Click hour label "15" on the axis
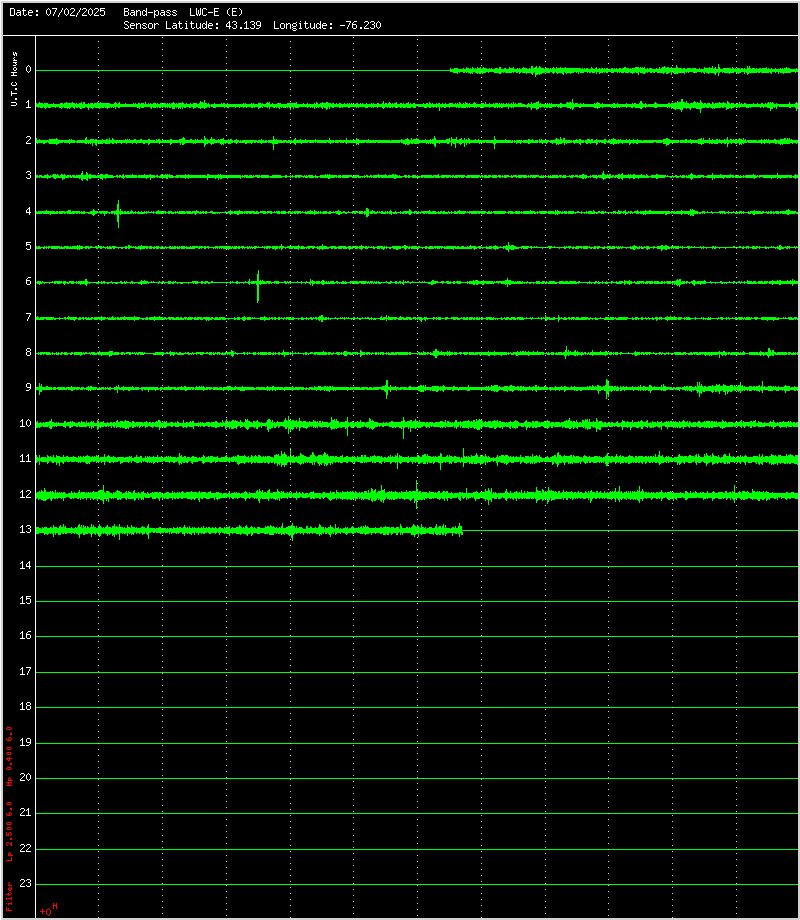The image size is (800, 920). (x=25, y=600)
